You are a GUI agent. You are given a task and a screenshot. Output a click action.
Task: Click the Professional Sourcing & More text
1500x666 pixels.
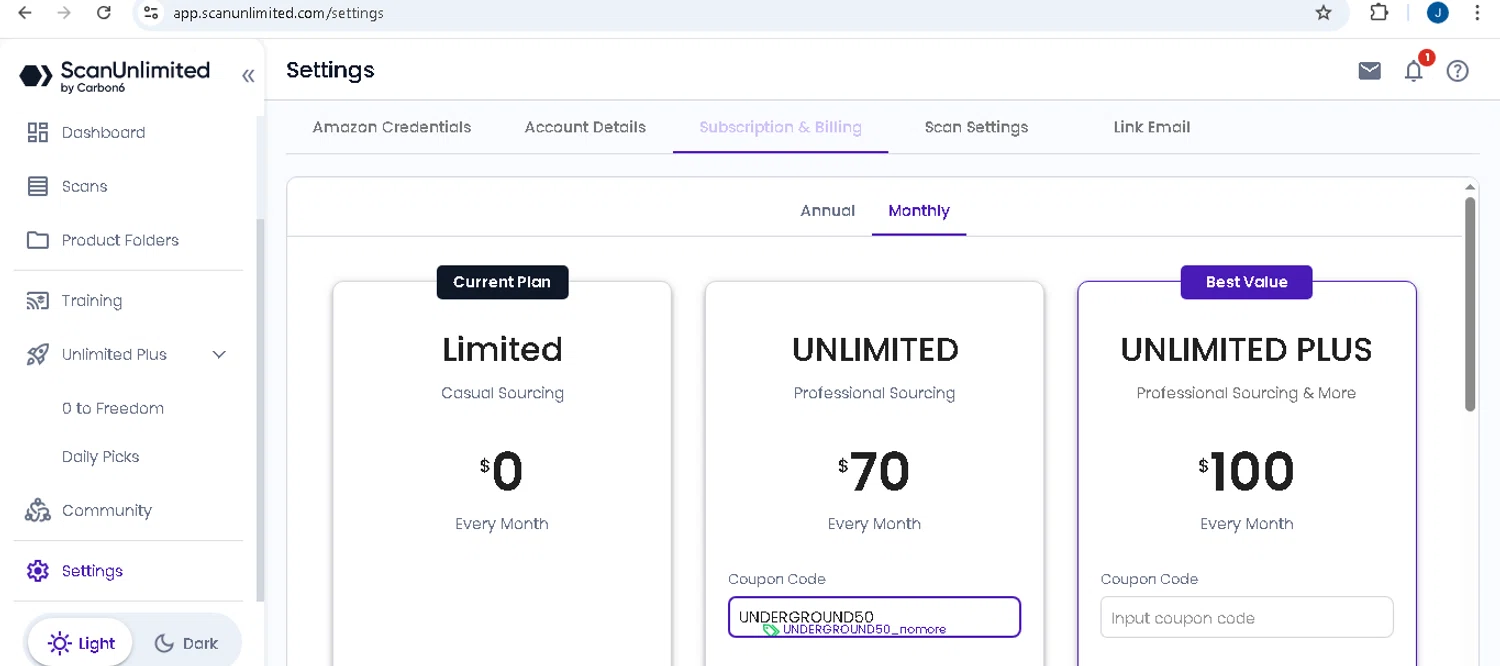pyautogui.click(x=1246, y=393)
